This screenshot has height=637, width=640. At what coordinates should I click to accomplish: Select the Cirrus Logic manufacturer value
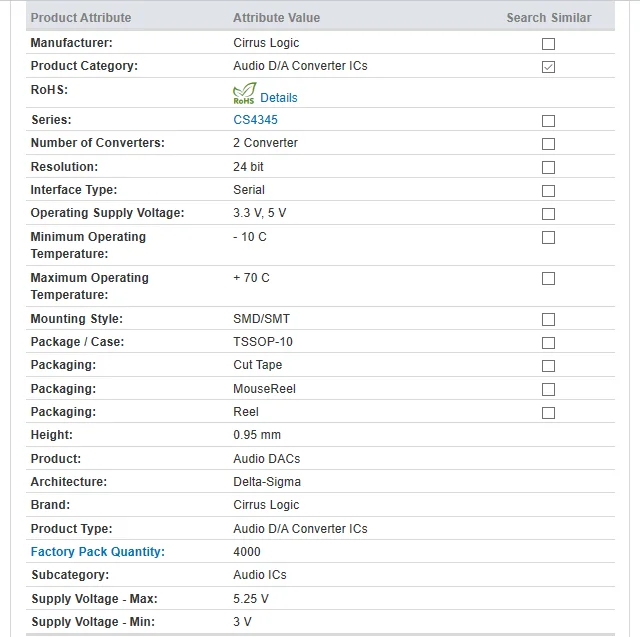(266, 43)
